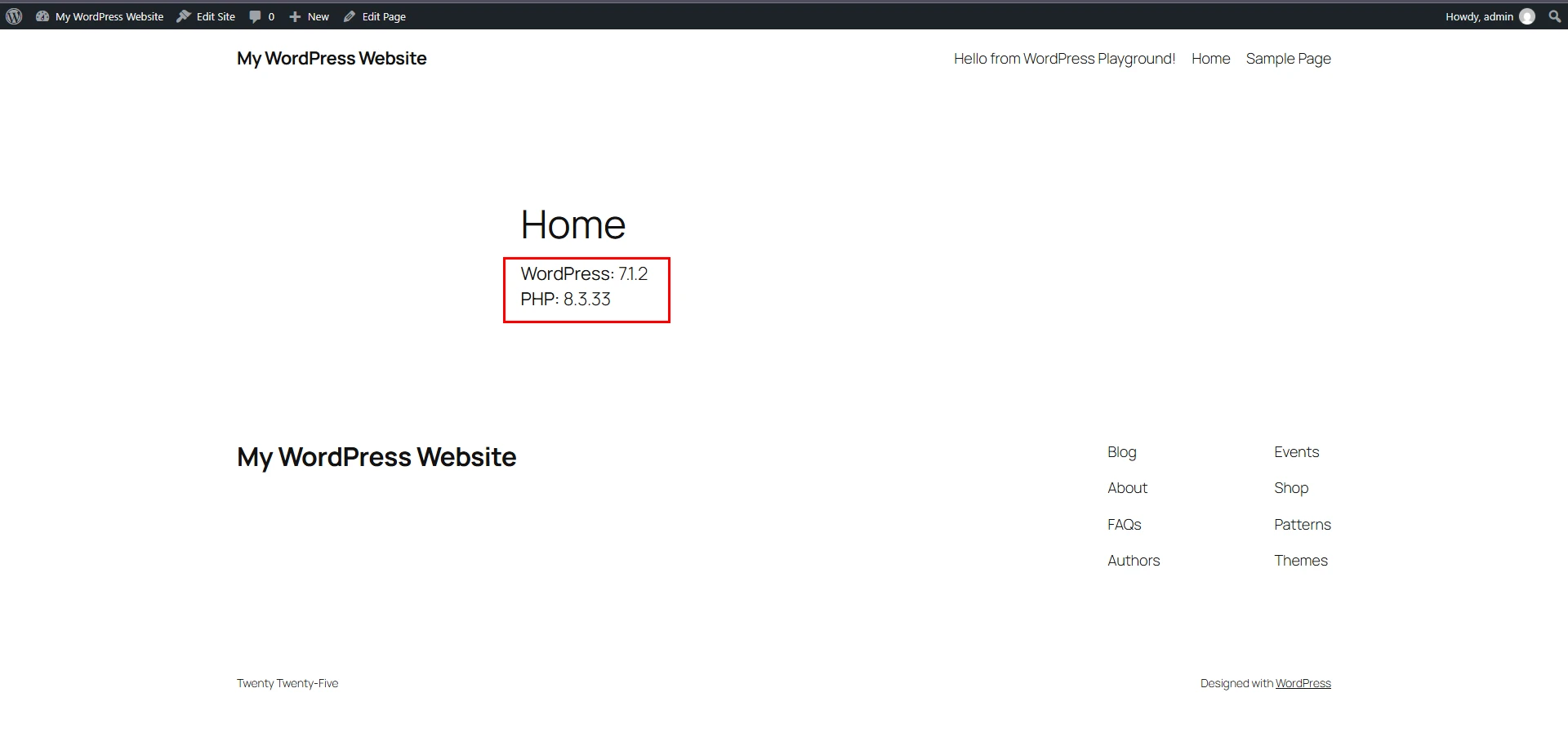This screenshot has width=1568, height=737.
Task: Choose Edit Page in the admin bar
Action: 384,16
